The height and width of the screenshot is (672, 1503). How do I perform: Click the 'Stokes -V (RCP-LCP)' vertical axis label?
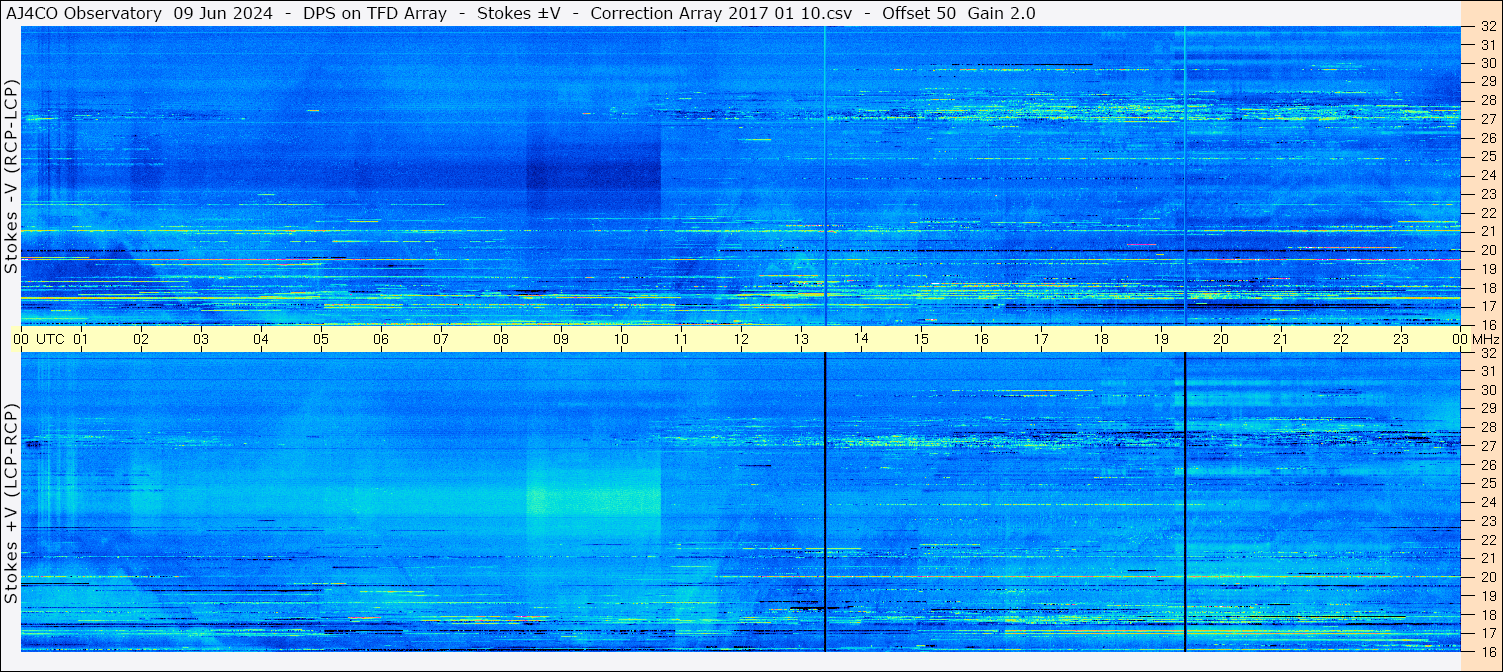(x=11, y=176)
